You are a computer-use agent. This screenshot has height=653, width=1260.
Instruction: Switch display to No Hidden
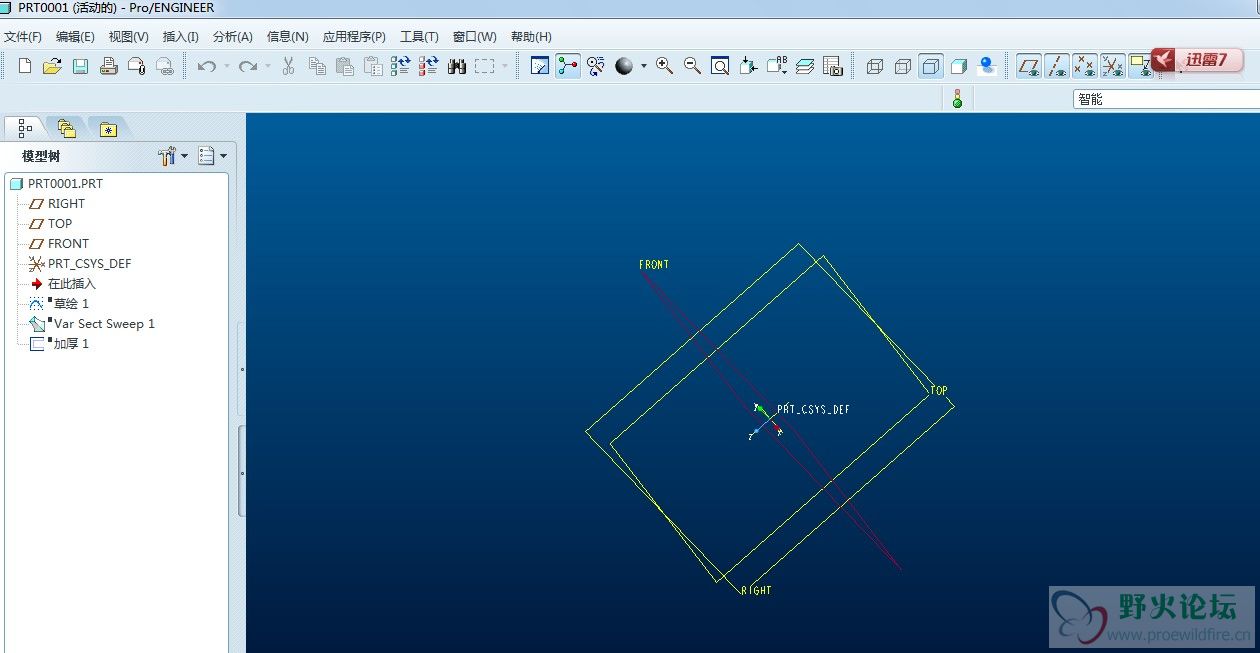point(931,66)
